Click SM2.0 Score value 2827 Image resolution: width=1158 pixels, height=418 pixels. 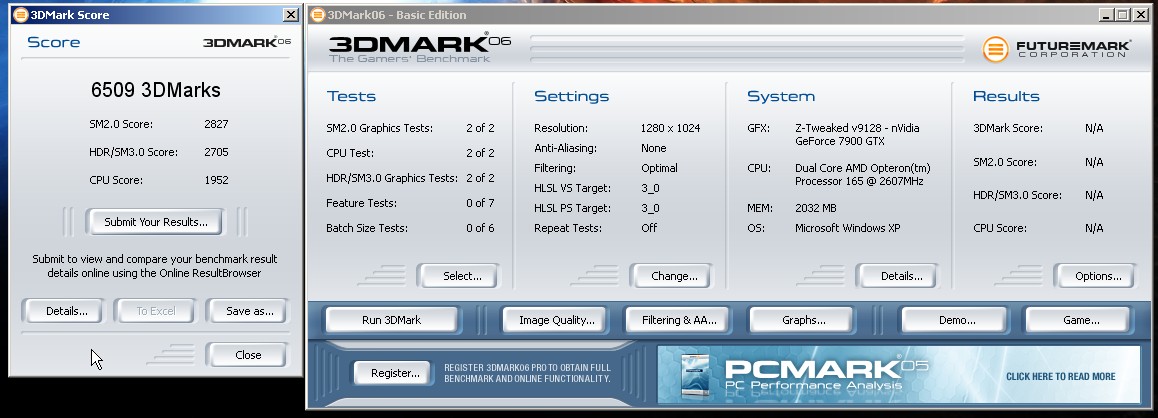(216, 124)
